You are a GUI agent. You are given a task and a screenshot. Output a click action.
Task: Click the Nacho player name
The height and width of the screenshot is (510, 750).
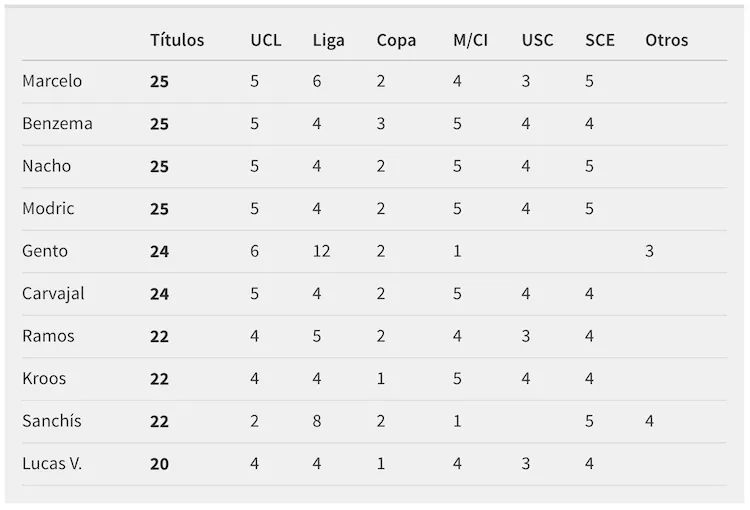coord(46,166)
